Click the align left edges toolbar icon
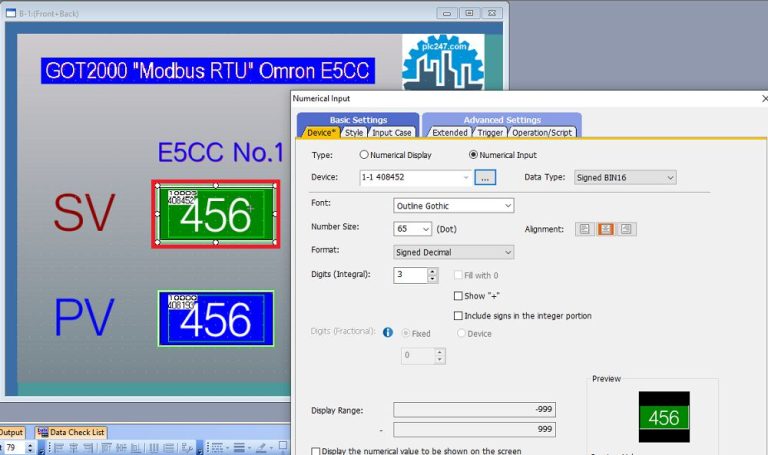 pyautogui.click(x=59, y=448)
